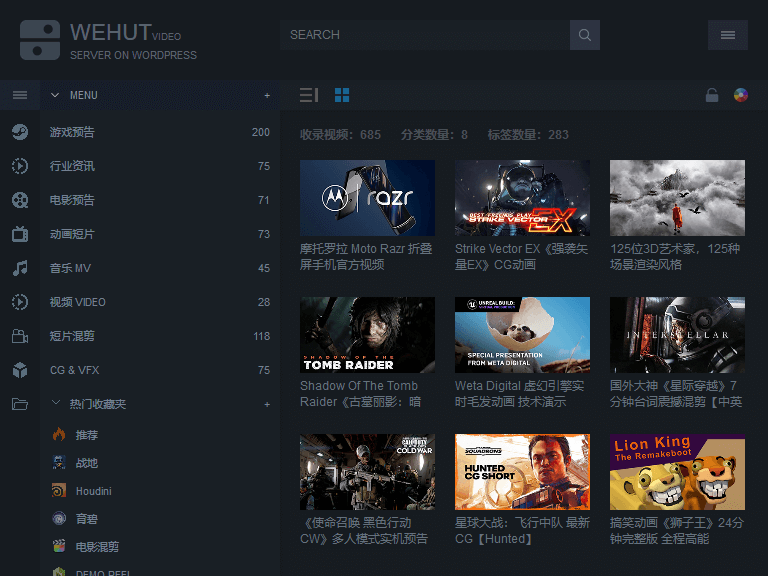Open the 视频 VIDEO category
Image resolution: width=768 pixels, height=576 pixels.
tap(160, 302)
